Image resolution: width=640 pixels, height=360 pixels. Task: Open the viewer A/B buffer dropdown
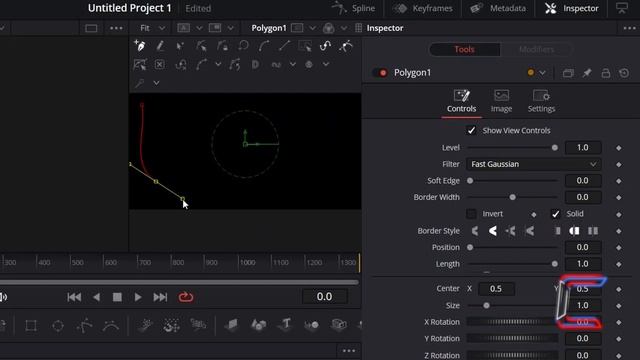(199, 28)
